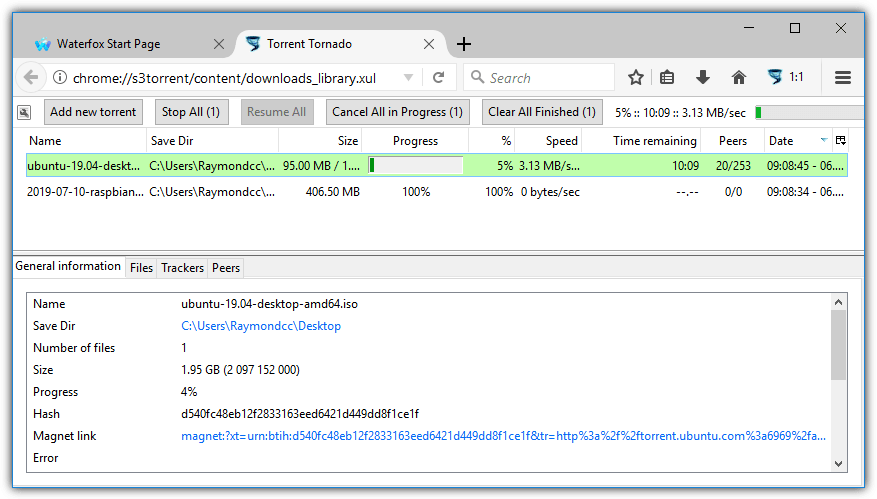
Task: Go to the browser home page
Action: pos(739,78)
